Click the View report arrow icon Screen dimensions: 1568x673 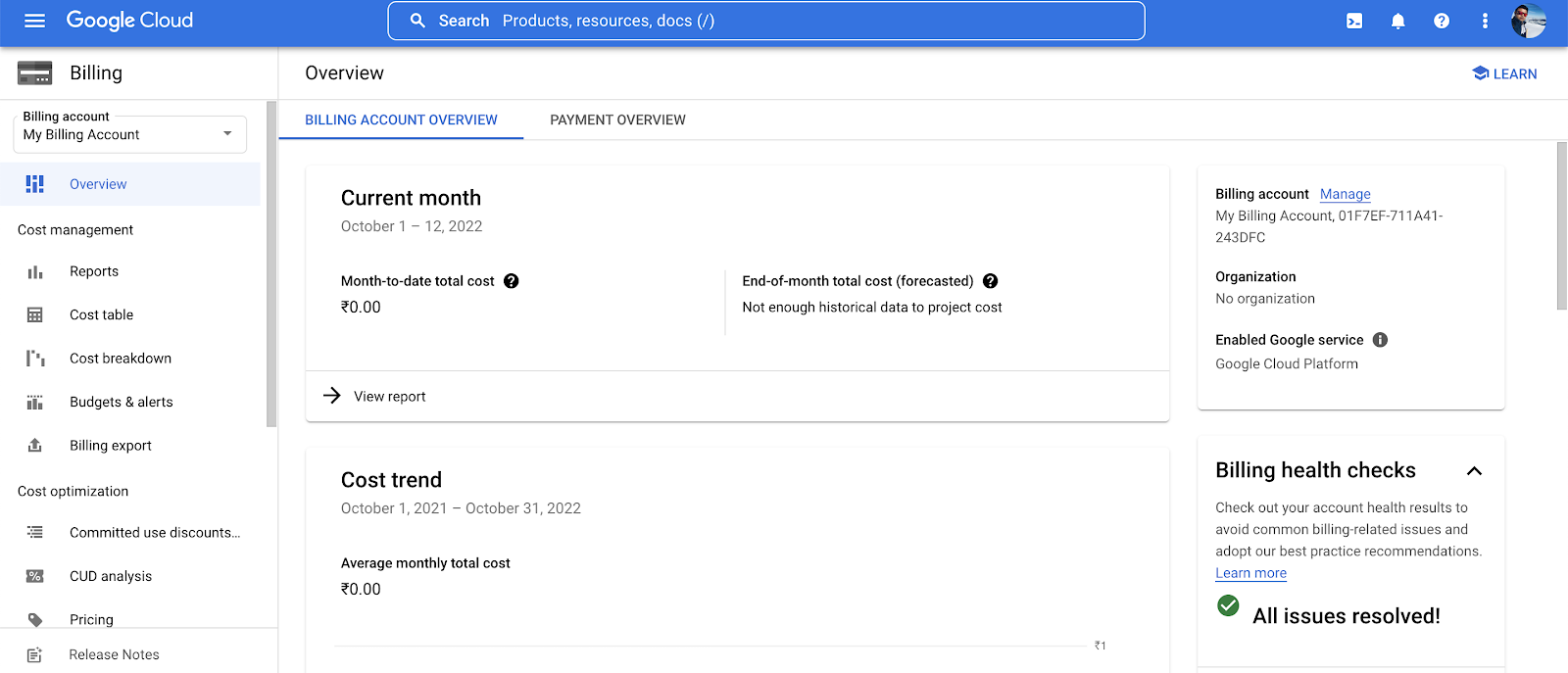(332, 396)
